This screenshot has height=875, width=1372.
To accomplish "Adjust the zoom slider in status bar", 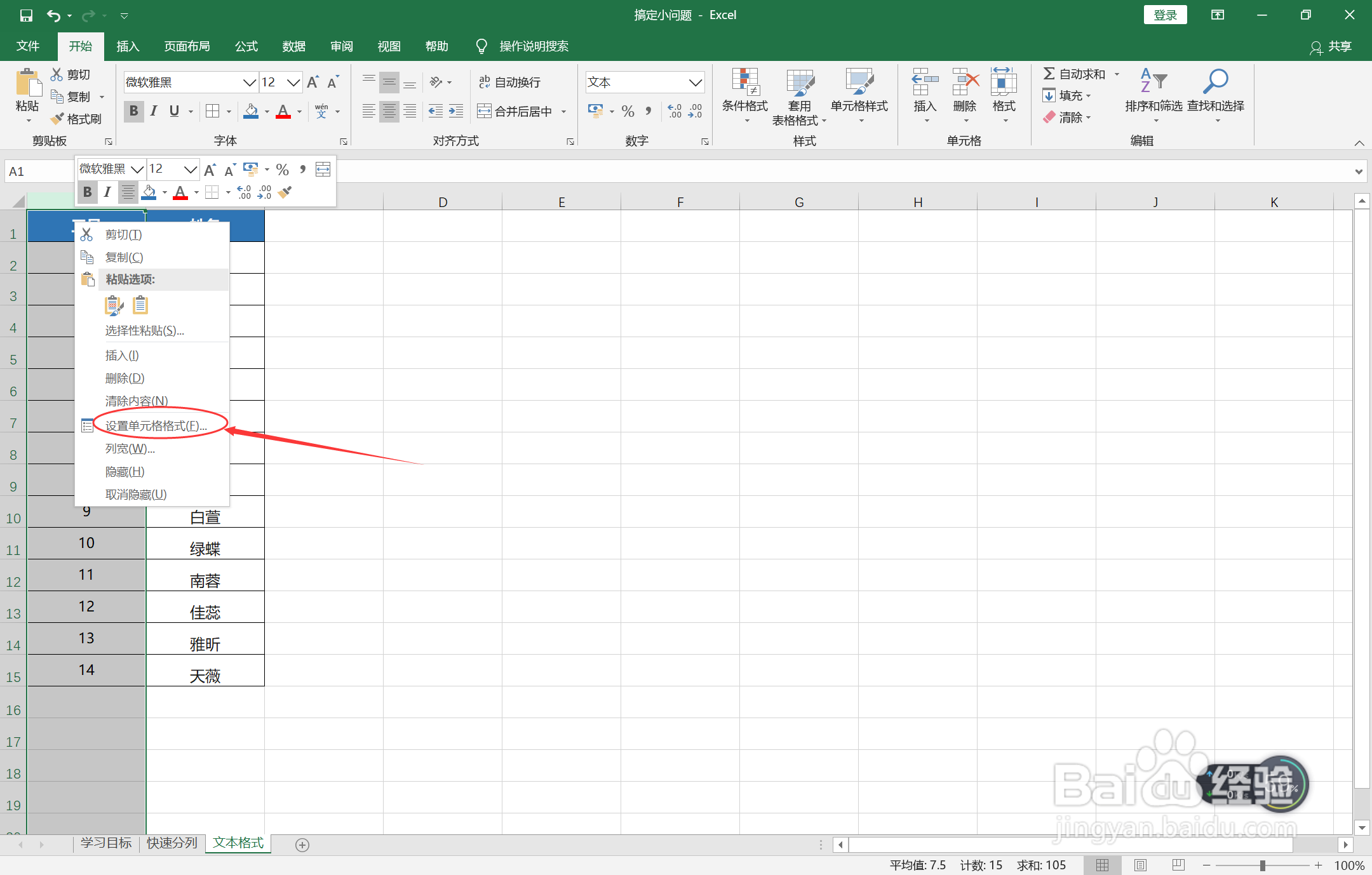I will (1262, 865).
